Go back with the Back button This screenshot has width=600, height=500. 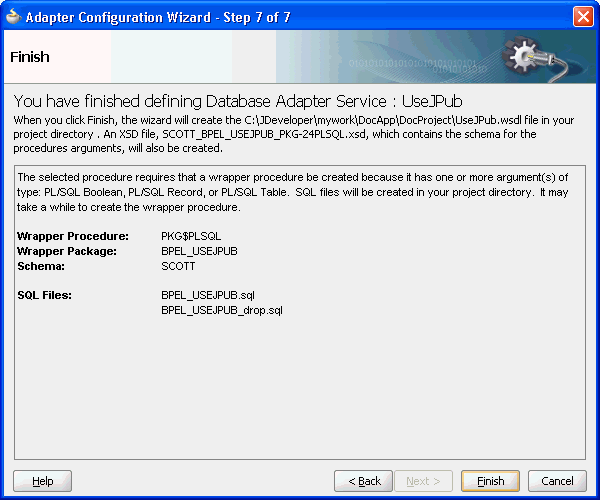pos(363,481)
